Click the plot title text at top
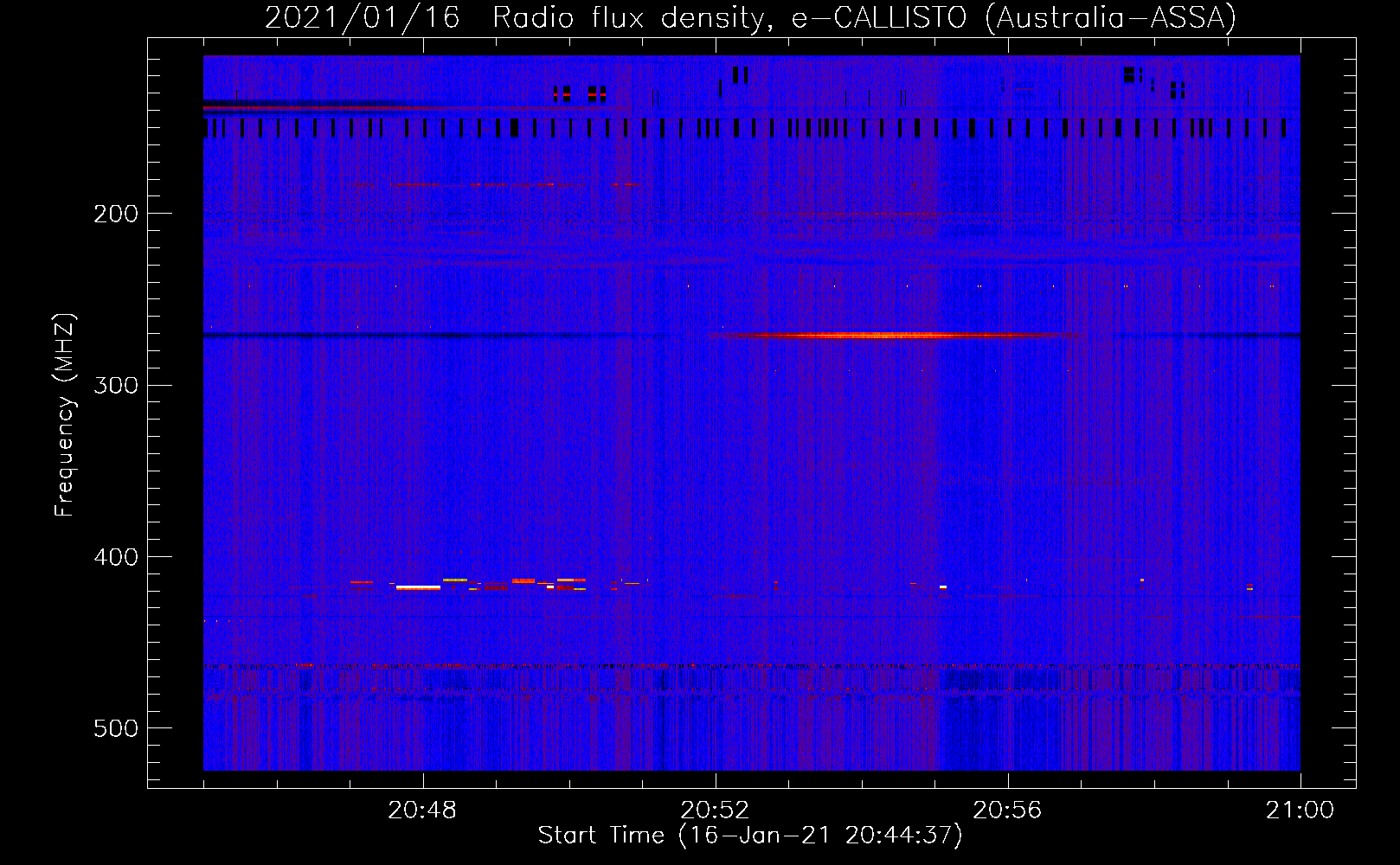The height and width of the screenshot is (865, 1400). 750,17
